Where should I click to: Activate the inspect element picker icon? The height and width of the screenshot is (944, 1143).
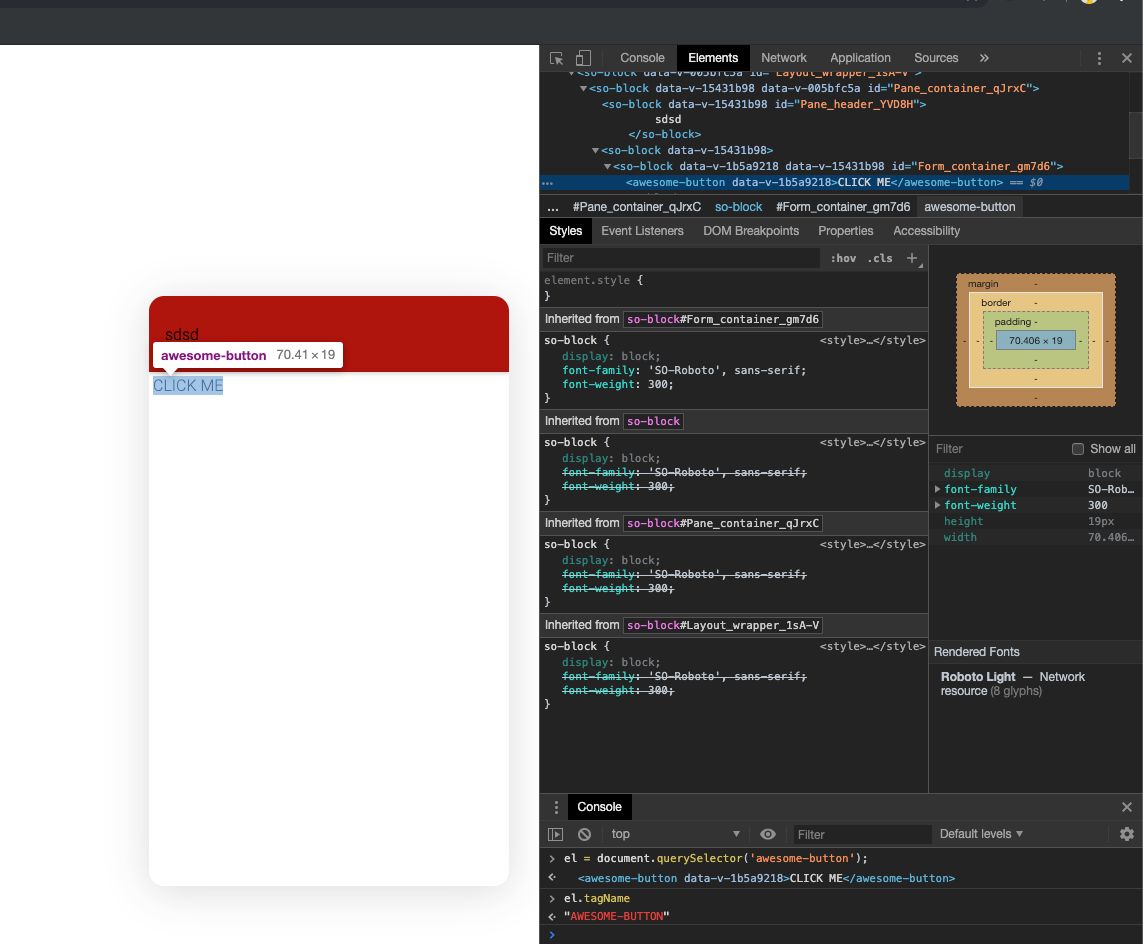pos(556,58)
